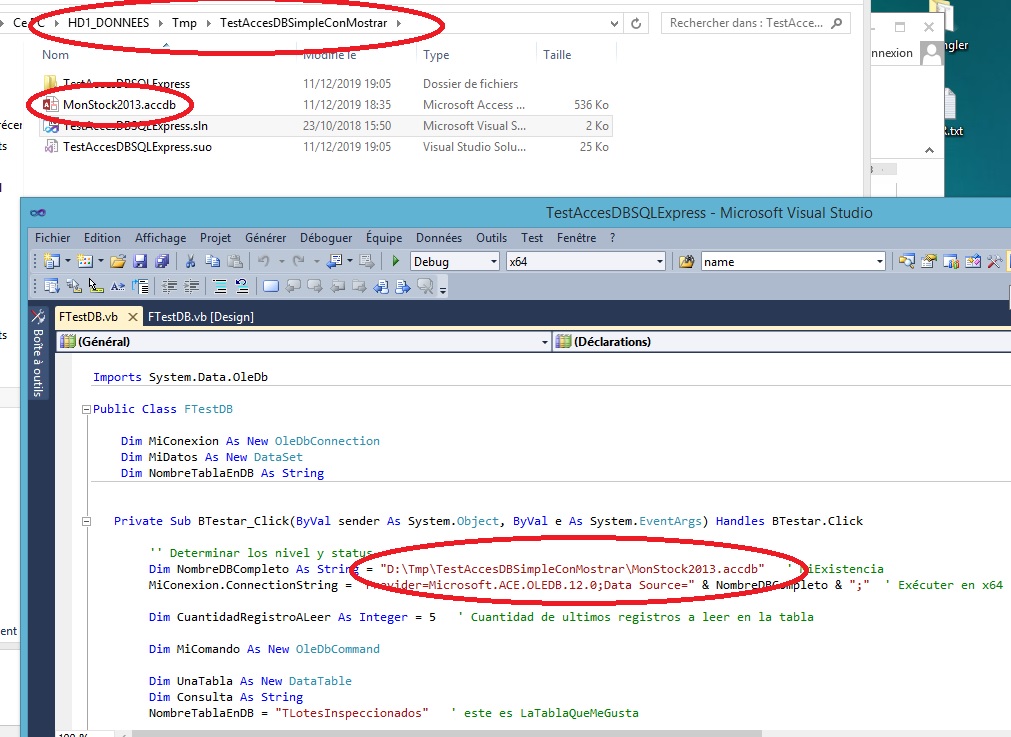This screenshot has height=737, width=1011.
Task: Select the TestAccesDBSQLExpress.sln file row
Action: click(x=326, y=126)
